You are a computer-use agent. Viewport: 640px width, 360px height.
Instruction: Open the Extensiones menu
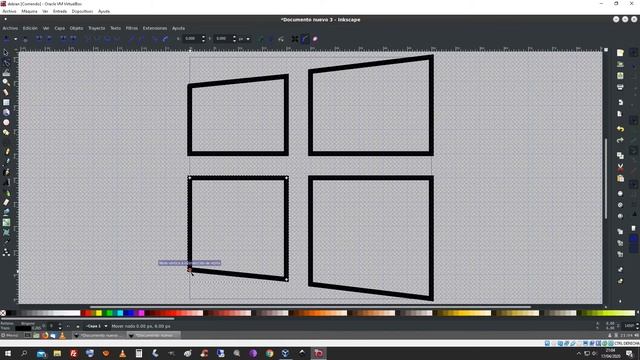155,28
